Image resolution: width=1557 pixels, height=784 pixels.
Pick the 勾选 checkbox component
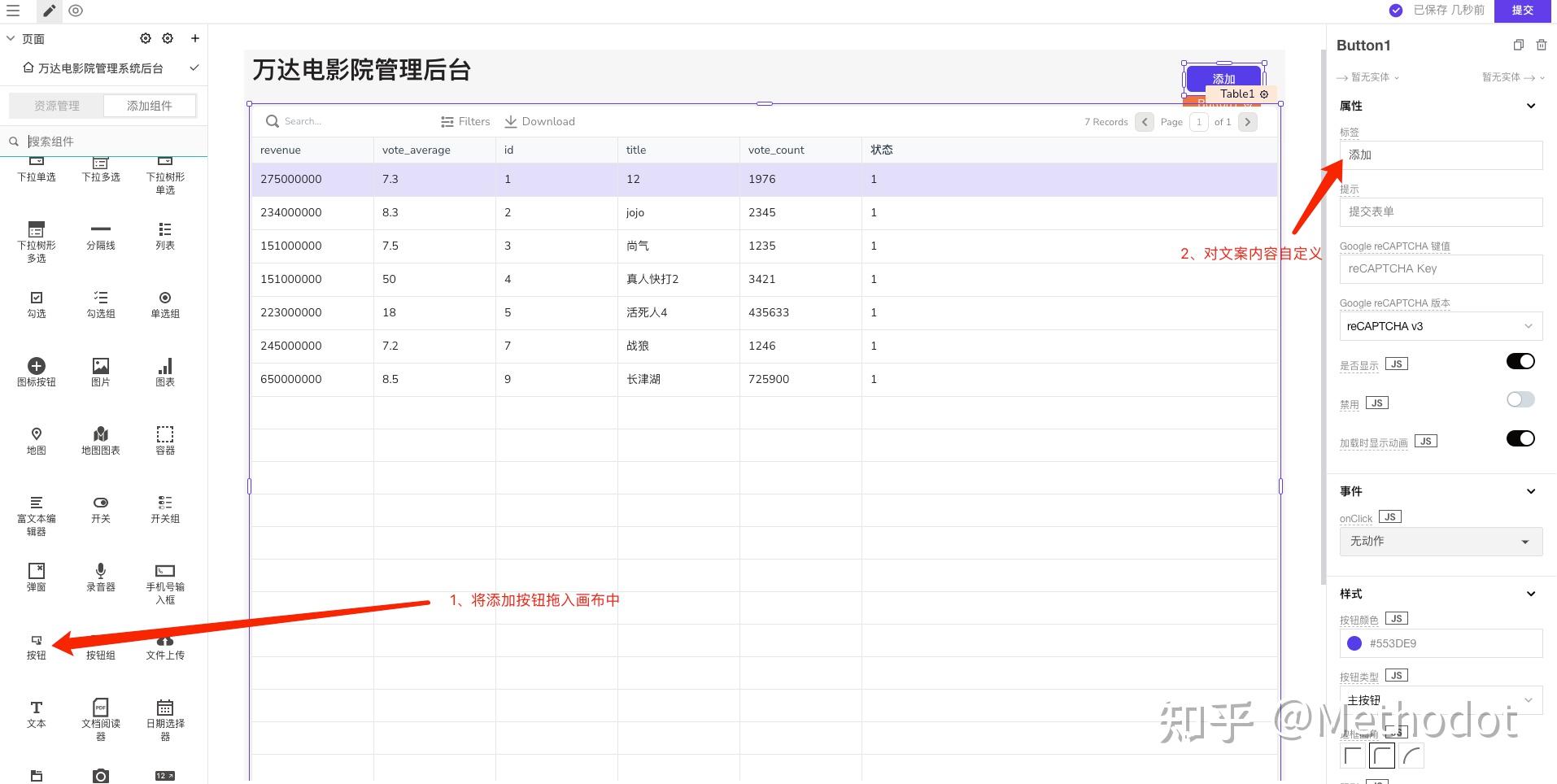click(37, 304)
